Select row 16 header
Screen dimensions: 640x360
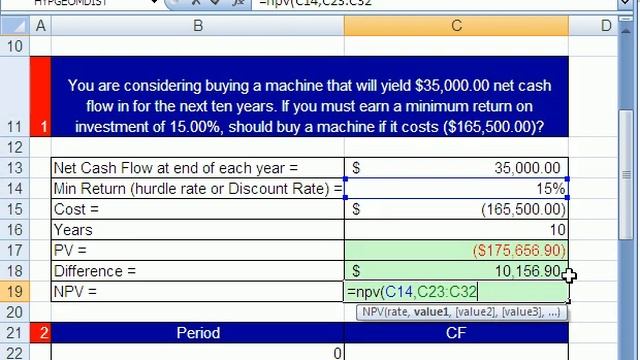[x=15, y=230]
